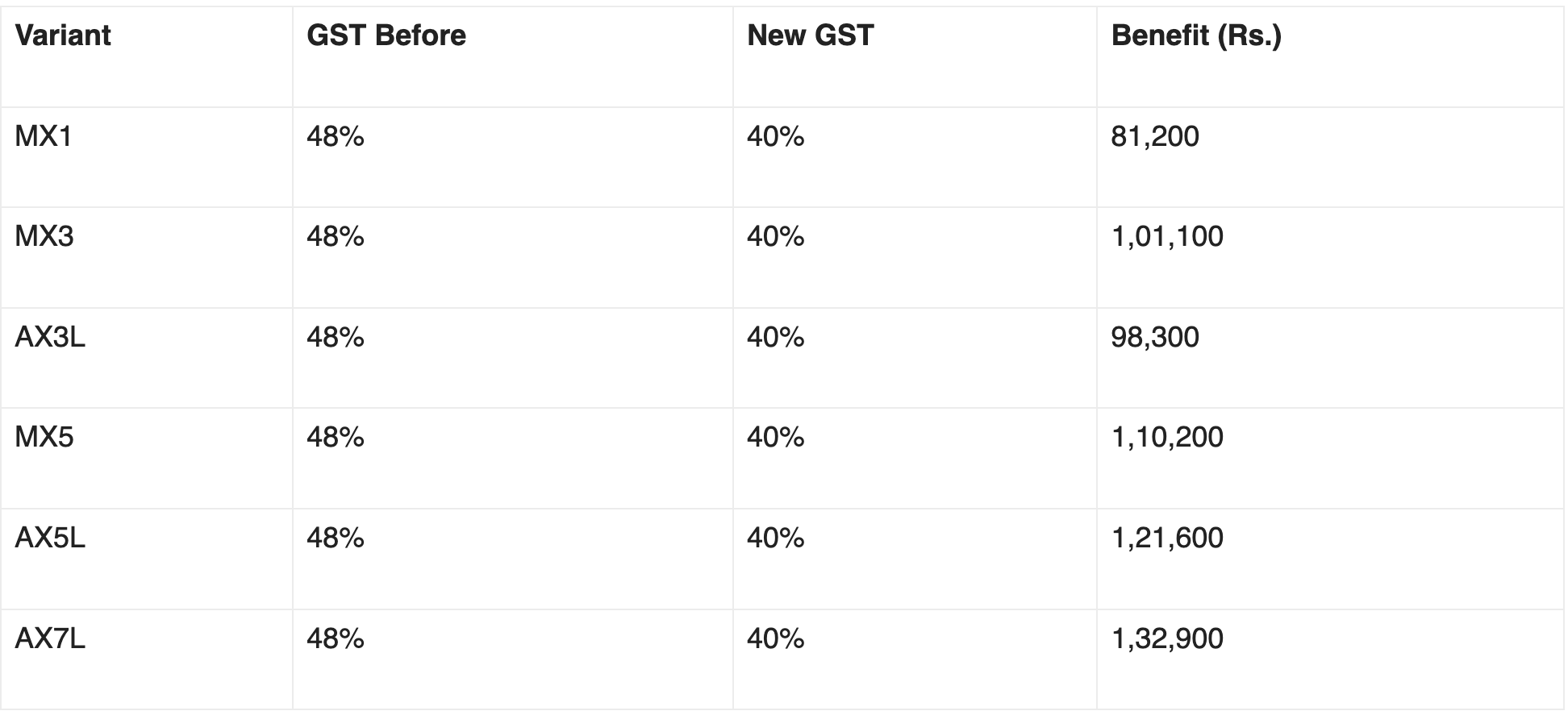Image resolution: width=1568 pixels, height=711 pixels.
Task: Click the 48% GST Before cell for MX5
Action: 335,437
